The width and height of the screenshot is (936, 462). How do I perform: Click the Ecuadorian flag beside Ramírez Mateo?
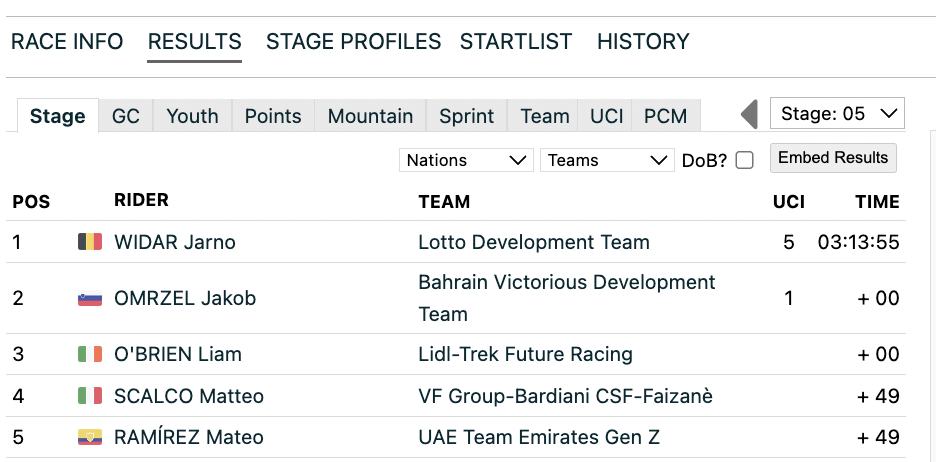[90, 437]
